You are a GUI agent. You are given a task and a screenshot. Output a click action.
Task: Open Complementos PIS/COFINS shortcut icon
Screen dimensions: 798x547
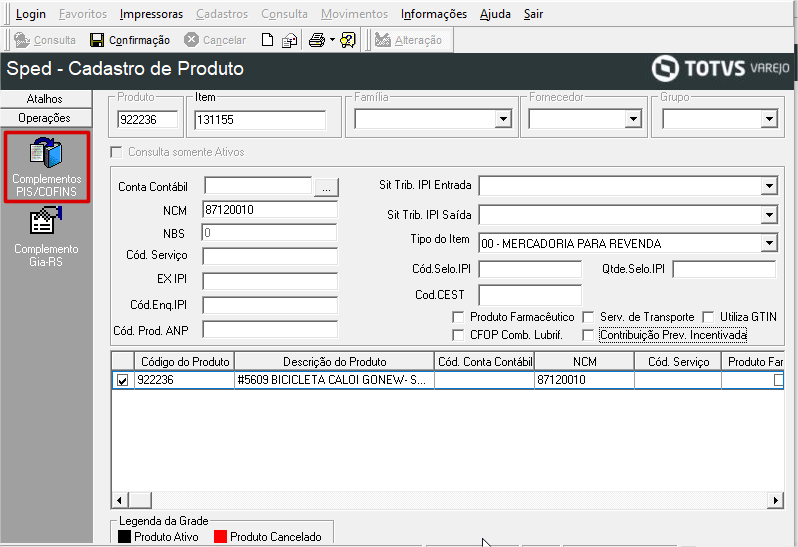pos(46,153)
